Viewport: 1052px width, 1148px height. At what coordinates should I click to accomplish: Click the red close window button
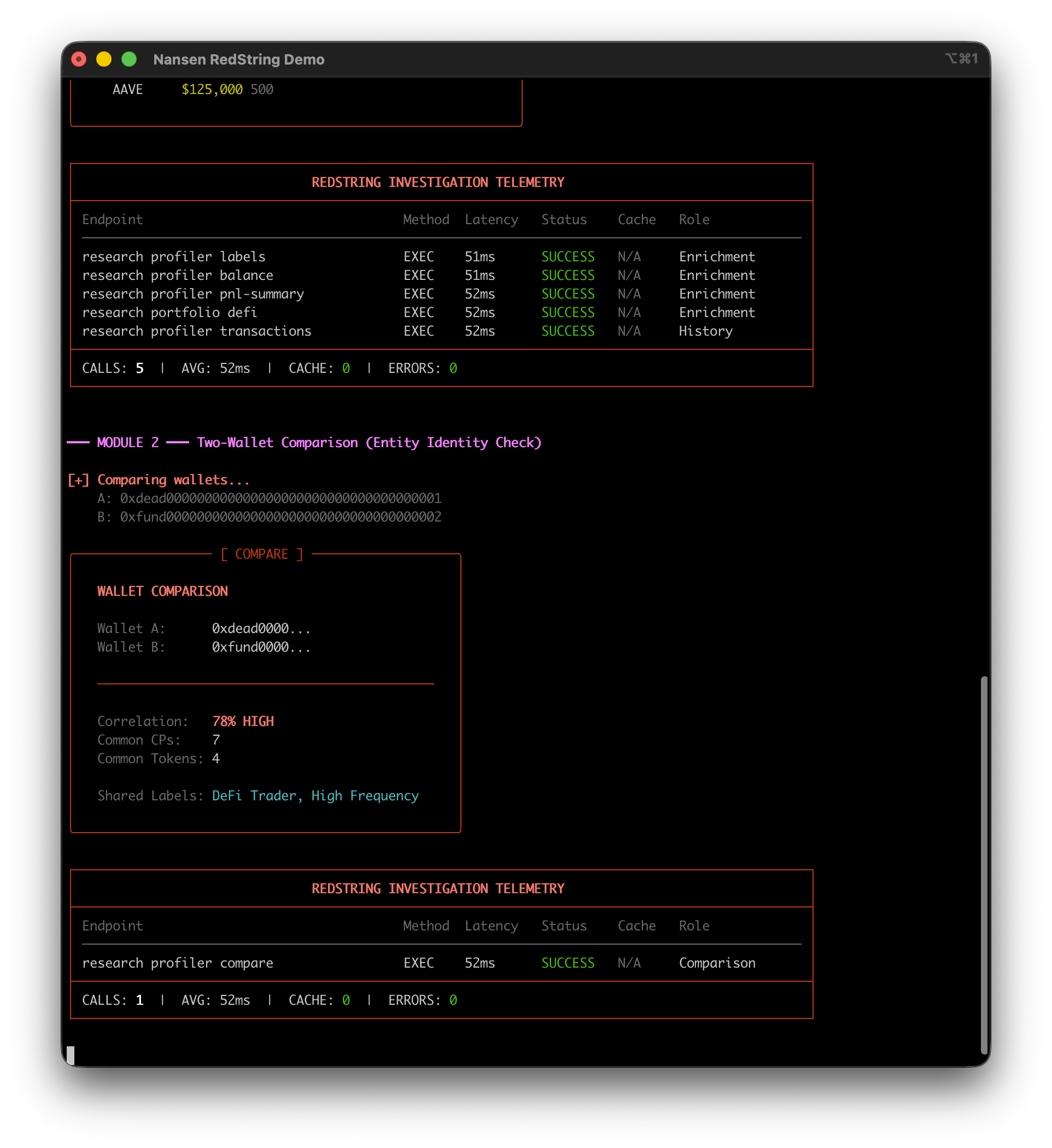[x=79, y=59]
